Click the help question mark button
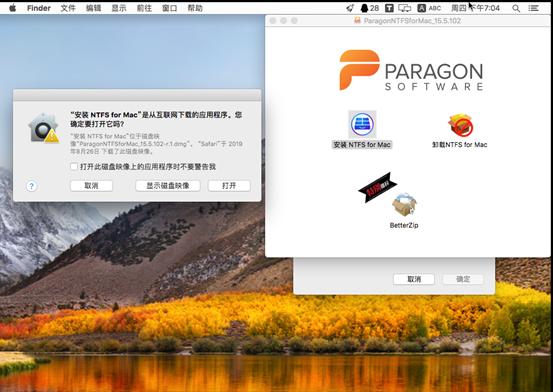Image resolution: width=553 pixels, height=392 pixels. tap(31, 186)
